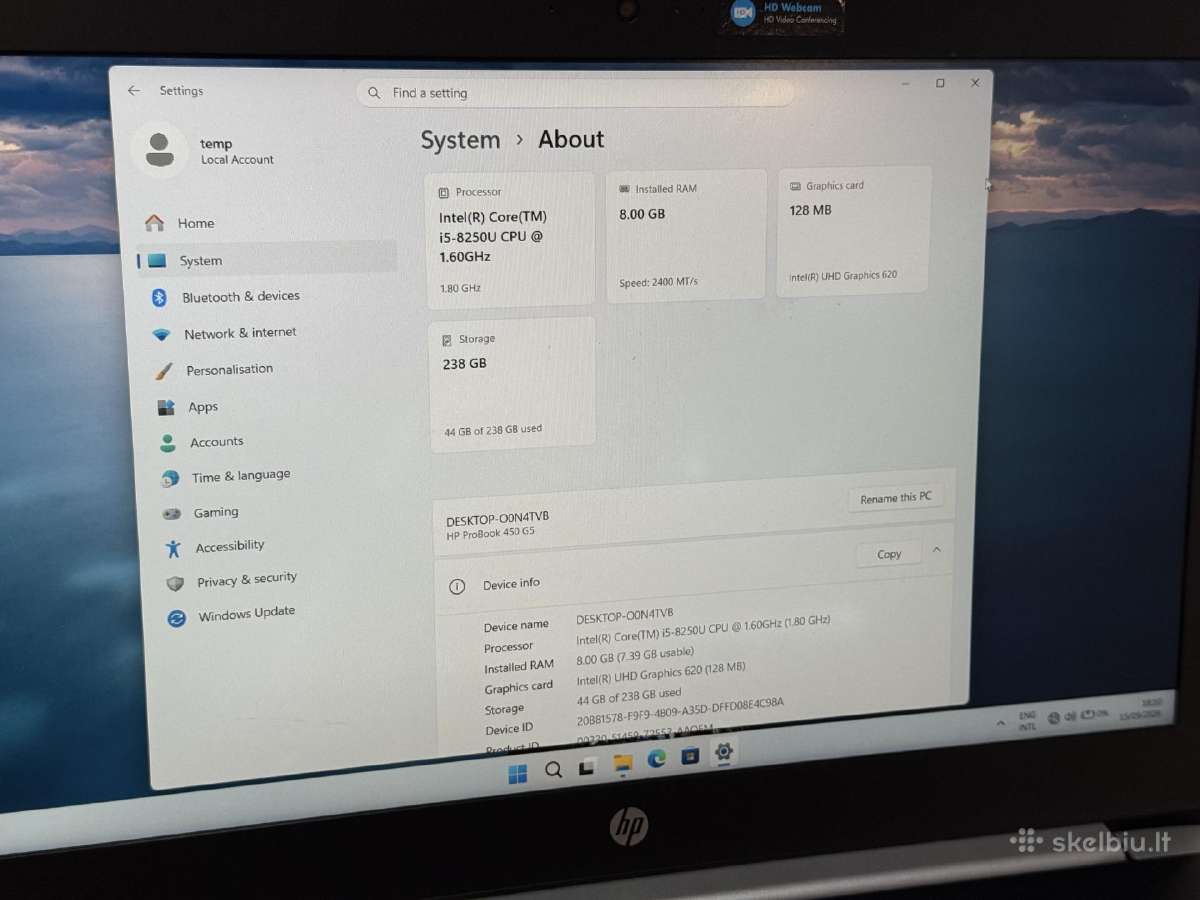
Task: Click the Graphics card info card
Action: click(x=853, y=231)
